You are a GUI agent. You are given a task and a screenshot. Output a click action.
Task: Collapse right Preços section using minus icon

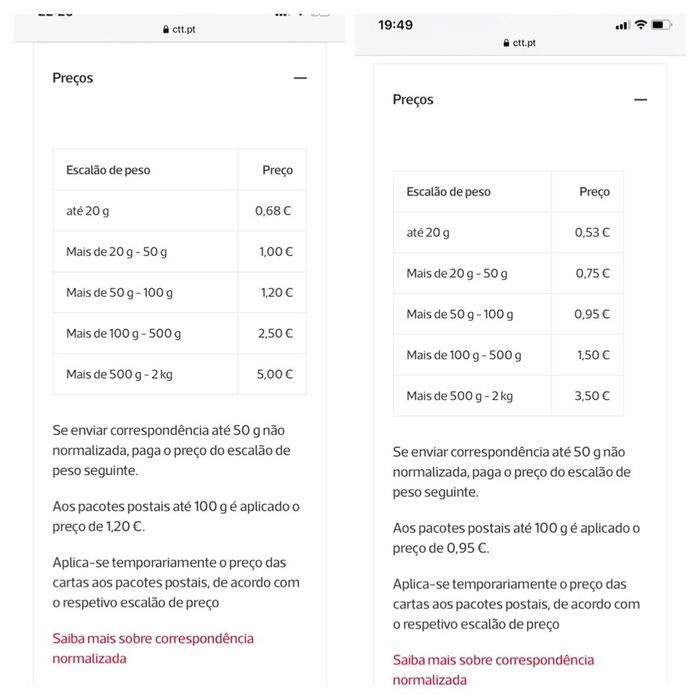(641, 100)
